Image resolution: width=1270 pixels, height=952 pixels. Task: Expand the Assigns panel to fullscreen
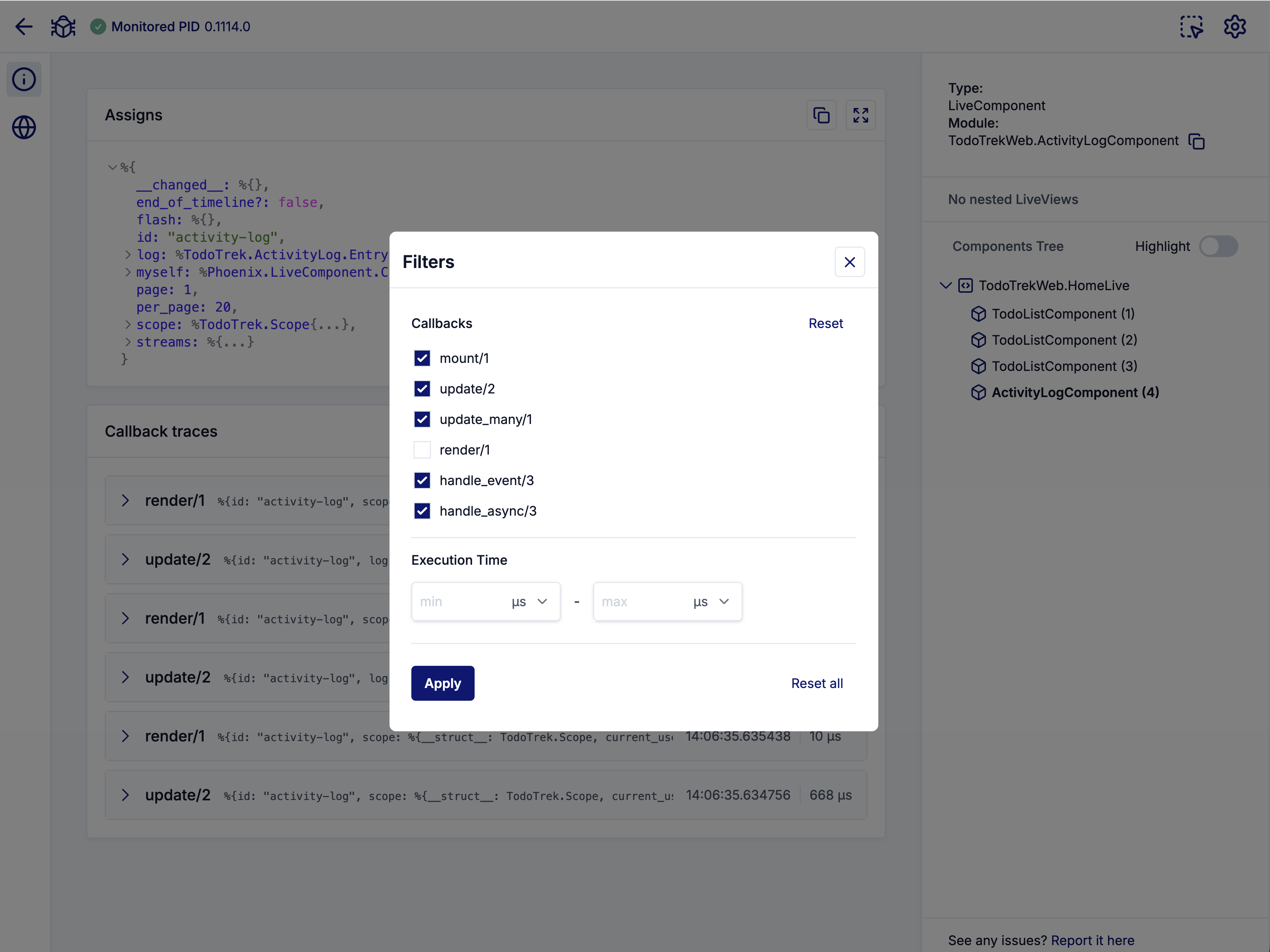(860, 115)
